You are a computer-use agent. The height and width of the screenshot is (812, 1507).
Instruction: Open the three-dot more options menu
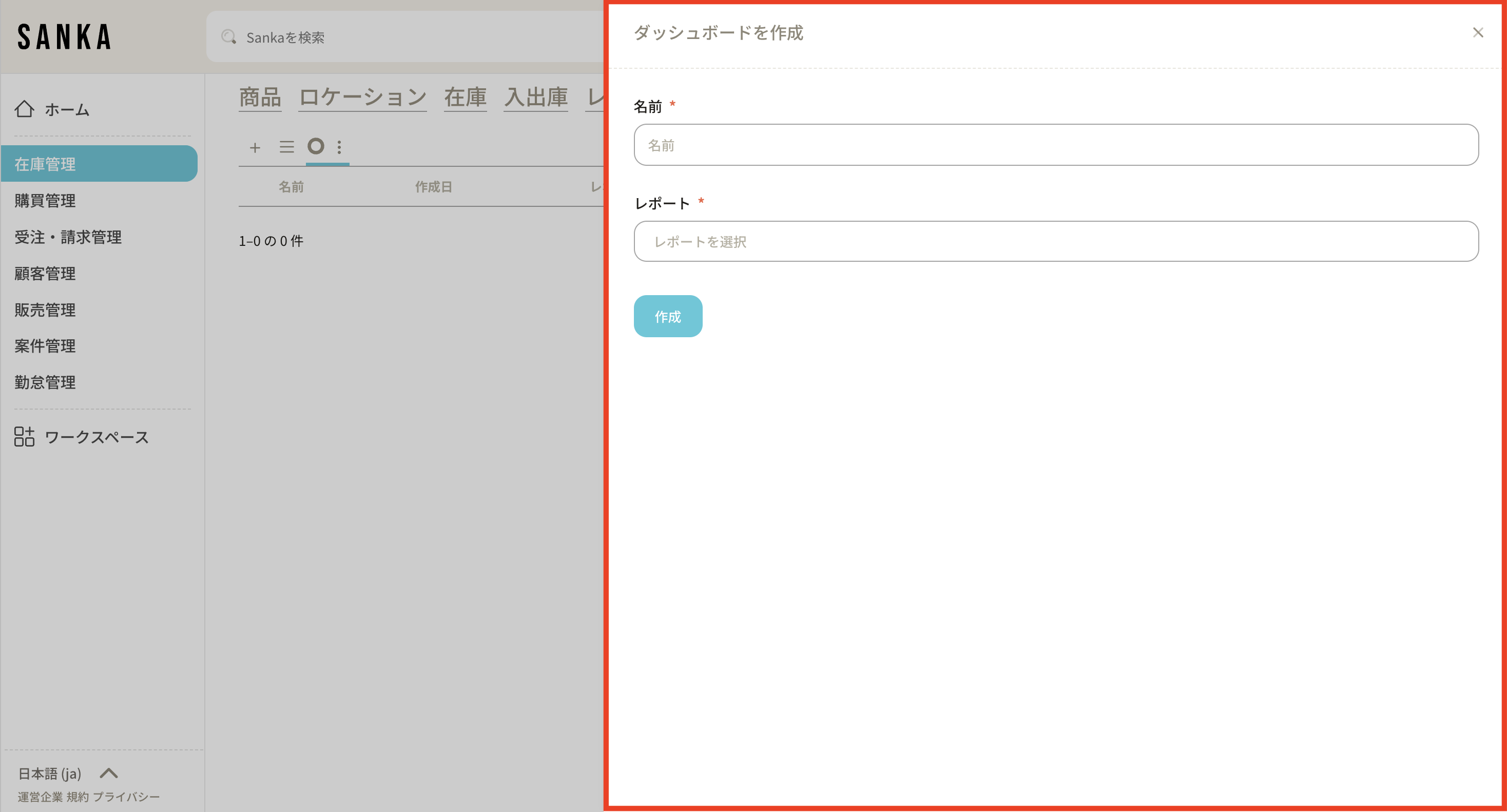[x=339, y=147]
